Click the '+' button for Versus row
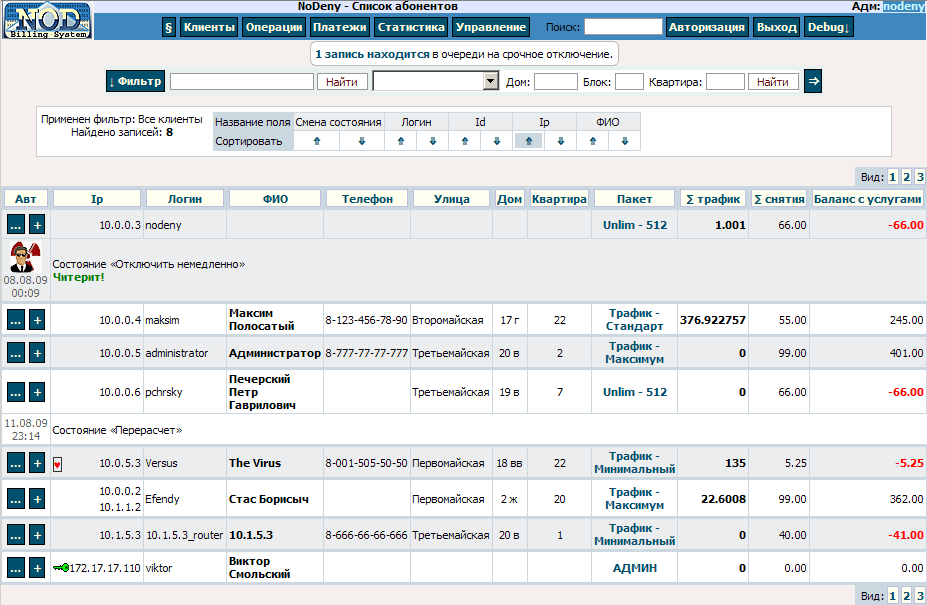The width and height of the screenshot is (927, 605). [x=37, y=463]
